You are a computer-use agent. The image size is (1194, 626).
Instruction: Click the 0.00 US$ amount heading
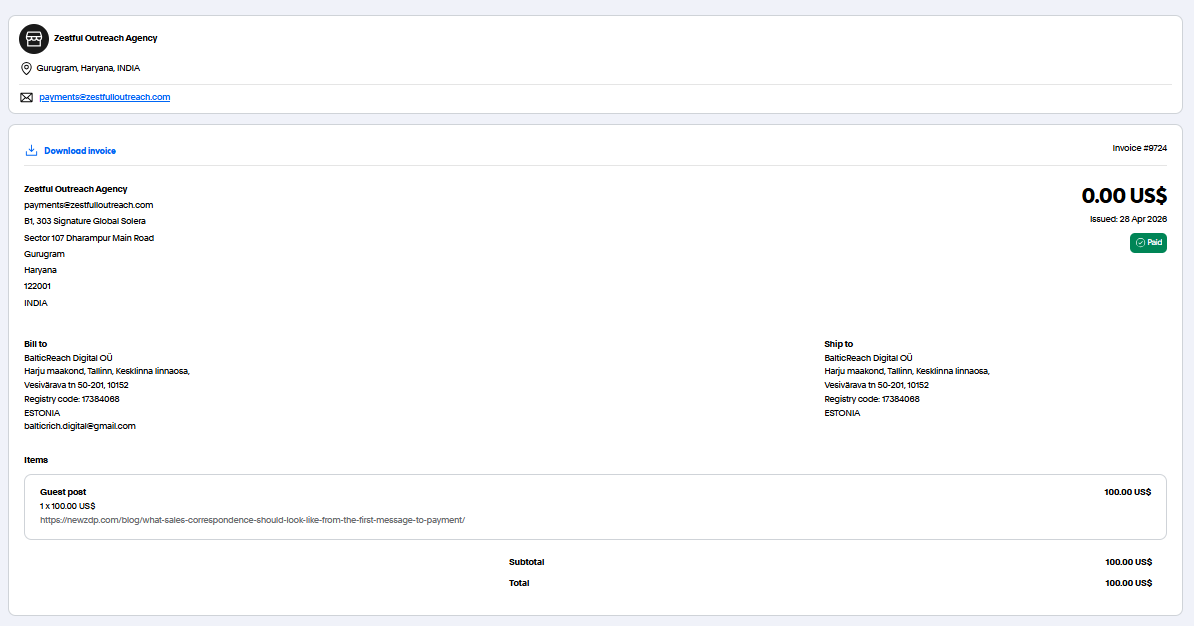coord(1124,196)
